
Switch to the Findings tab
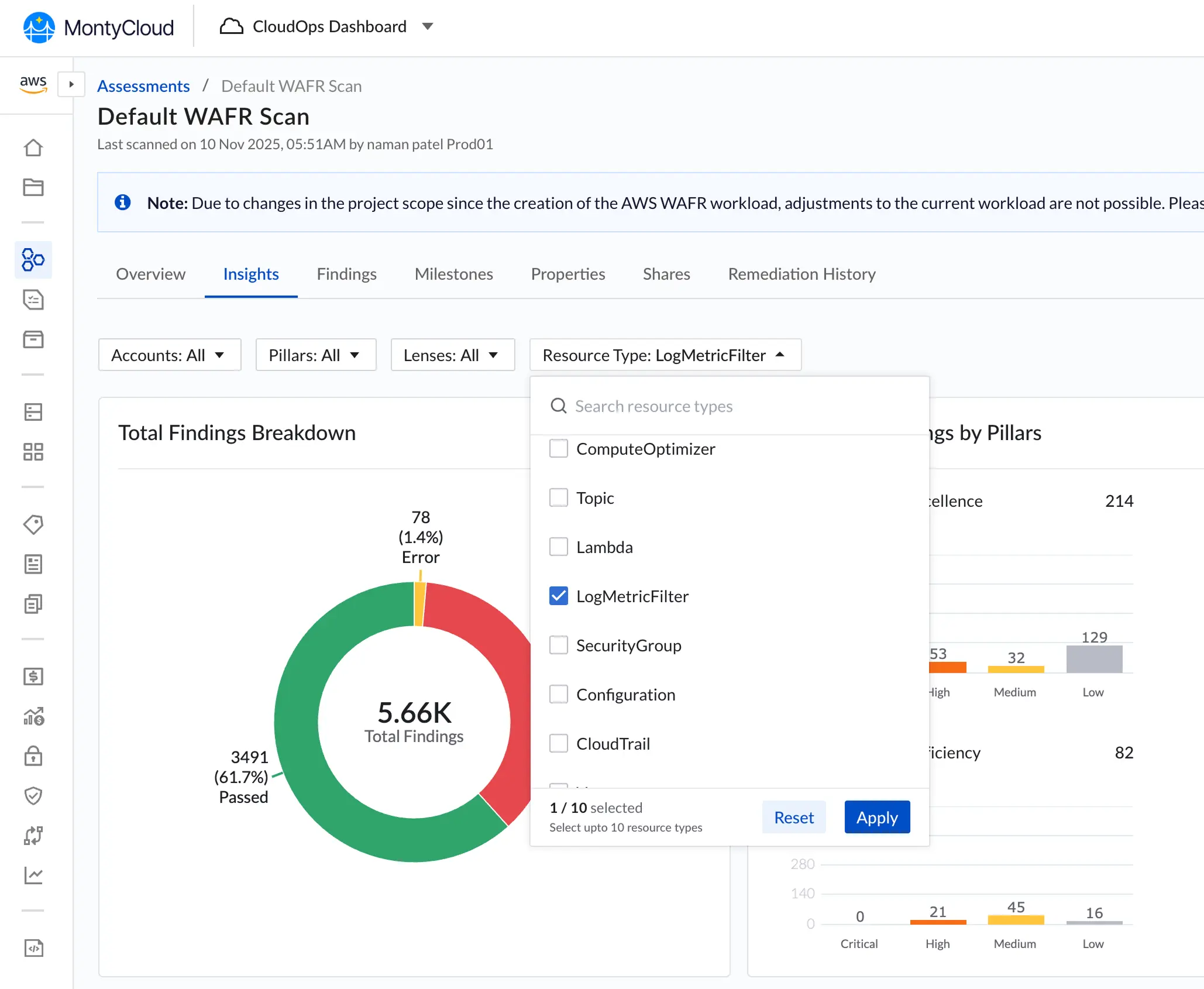(x=346, y=274)
